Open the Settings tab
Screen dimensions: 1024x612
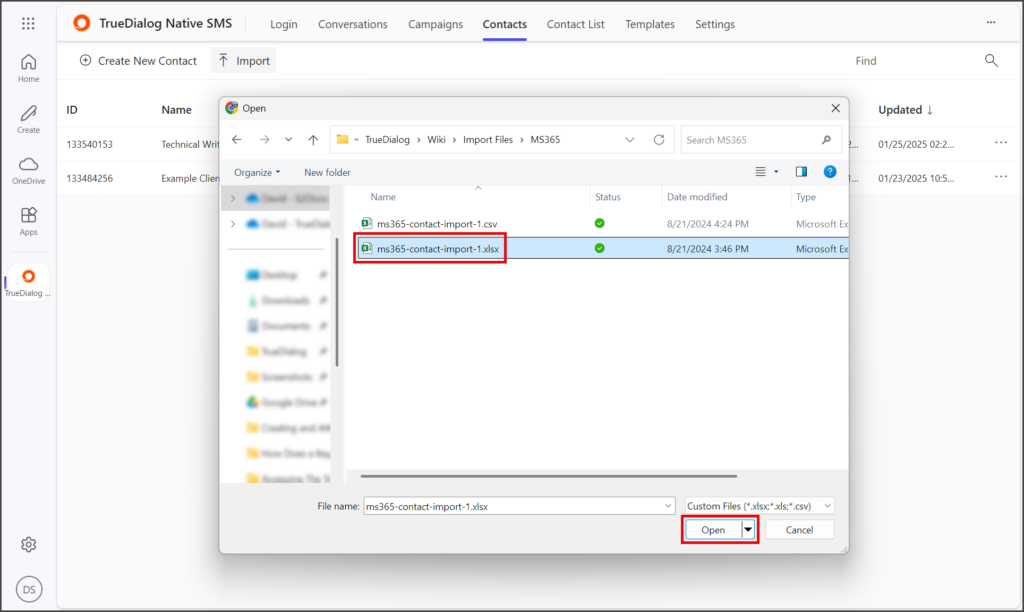714,24
